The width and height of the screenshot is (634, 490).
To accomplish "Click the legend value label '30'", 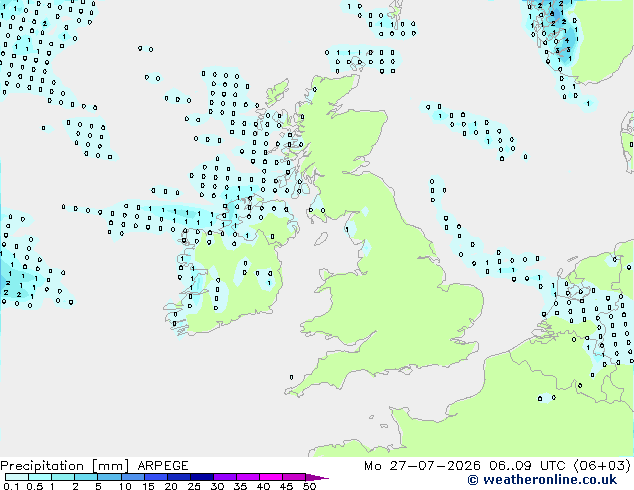I will click(217, 486).
